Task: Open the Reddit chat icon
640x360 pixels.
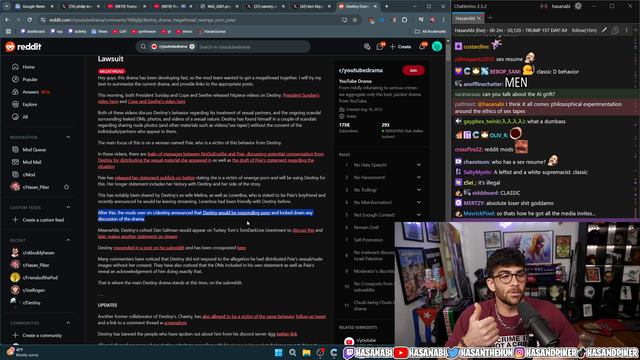Action: [x=380, y=47]
